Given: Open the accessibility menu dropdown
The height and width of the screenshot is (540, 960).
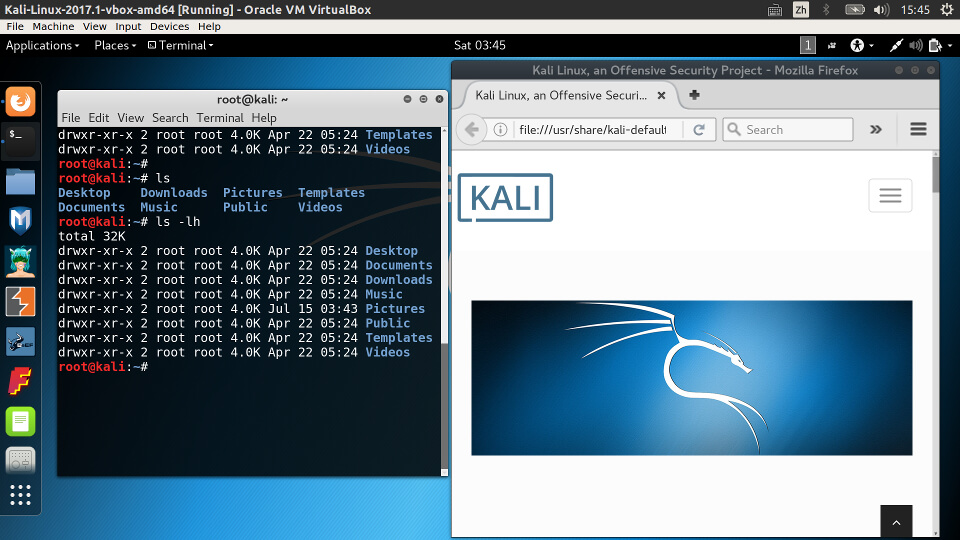Looking at the screenshot, I should [x=861, y=45].
